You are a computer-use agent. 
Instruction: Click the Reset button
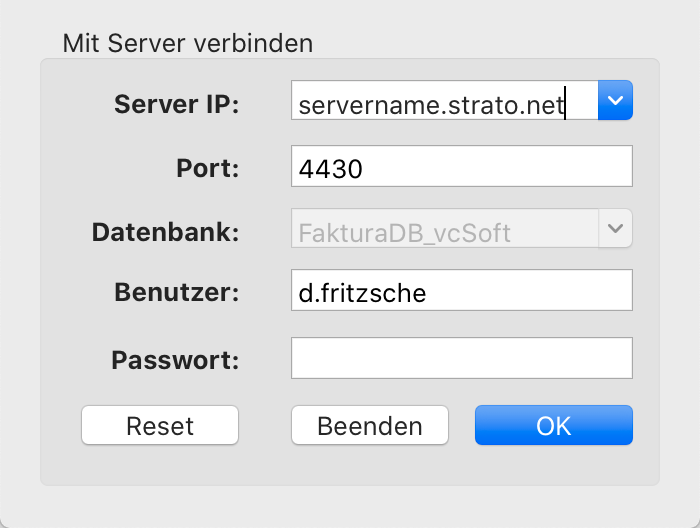(x=160, y=425)
